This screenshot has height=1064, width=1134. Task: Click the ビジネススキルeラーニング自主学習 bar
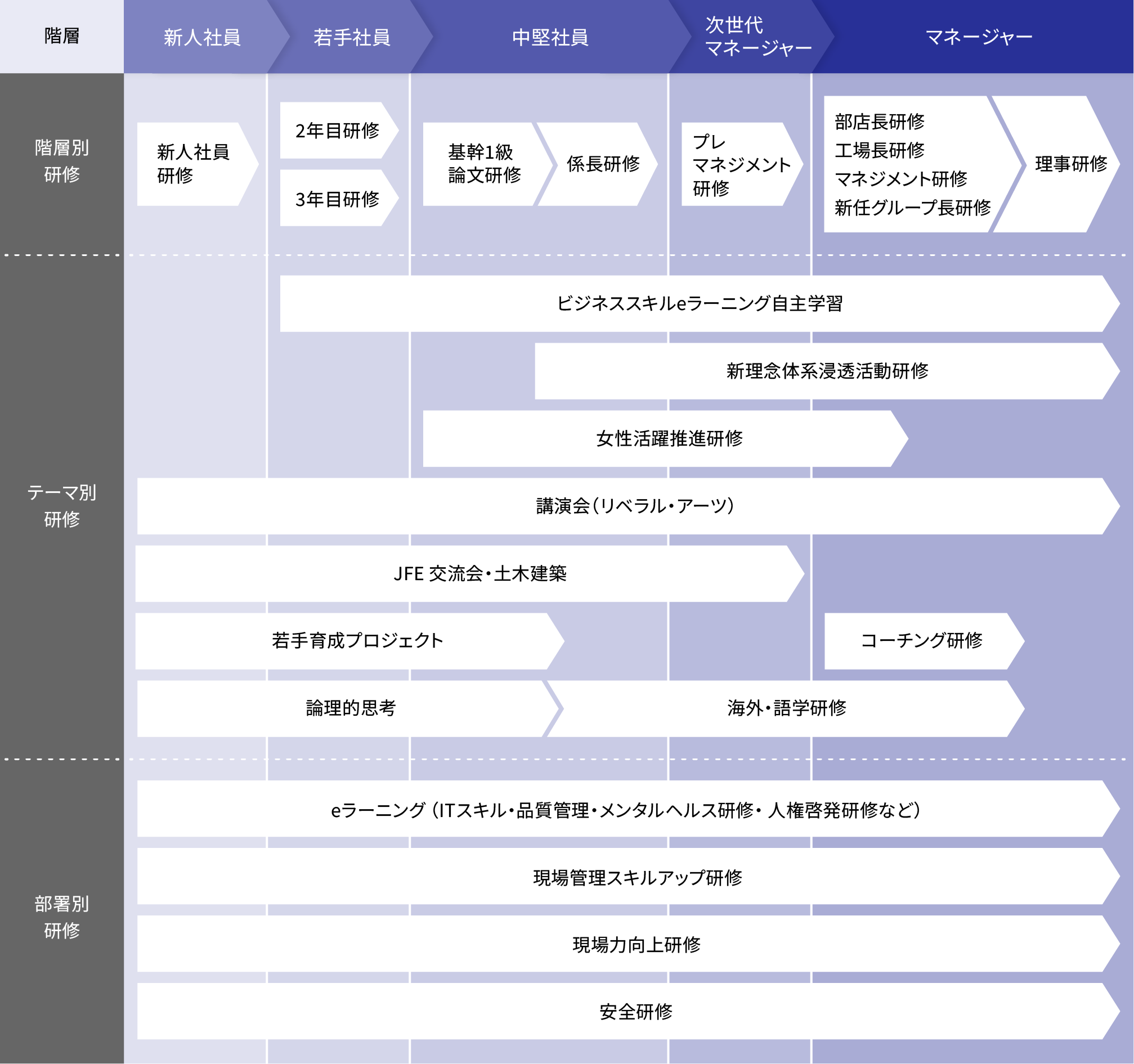point(700,304)
